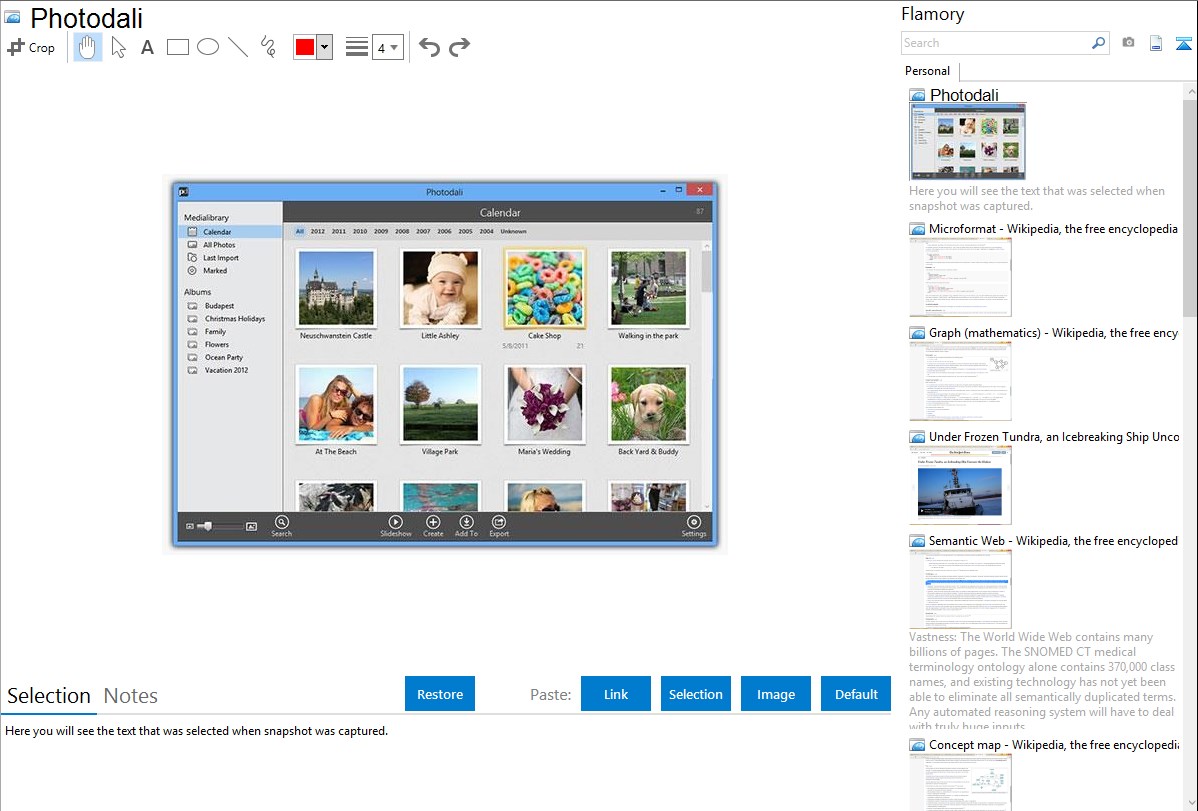The width and height of the screenshot is (1198, 811).
Task: Click the Link paste button
Action: pos(616,694)
